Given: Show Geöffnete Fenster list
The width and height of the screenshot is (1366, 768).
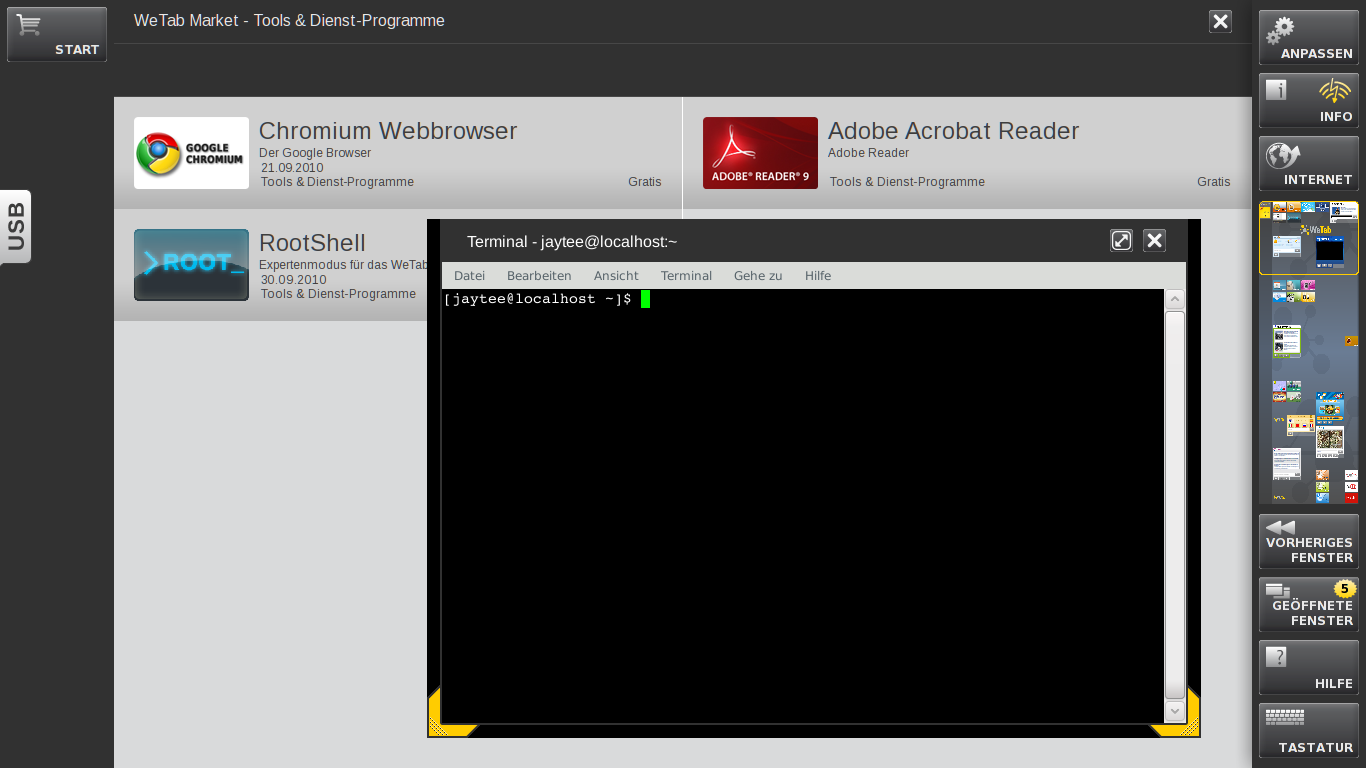Looking at the screenshot, I should (1308, 605).
